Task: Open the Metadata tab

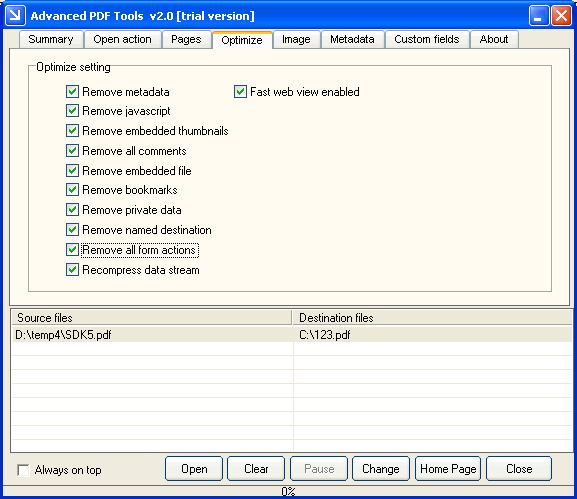Action: tap(352, 39)
